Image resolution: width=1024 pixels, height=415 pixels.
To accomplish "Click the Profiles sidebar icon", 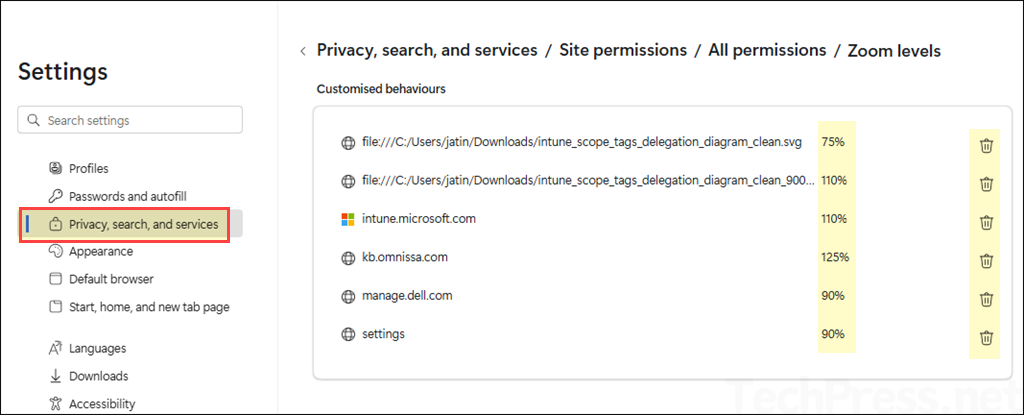I will point(56,168).
